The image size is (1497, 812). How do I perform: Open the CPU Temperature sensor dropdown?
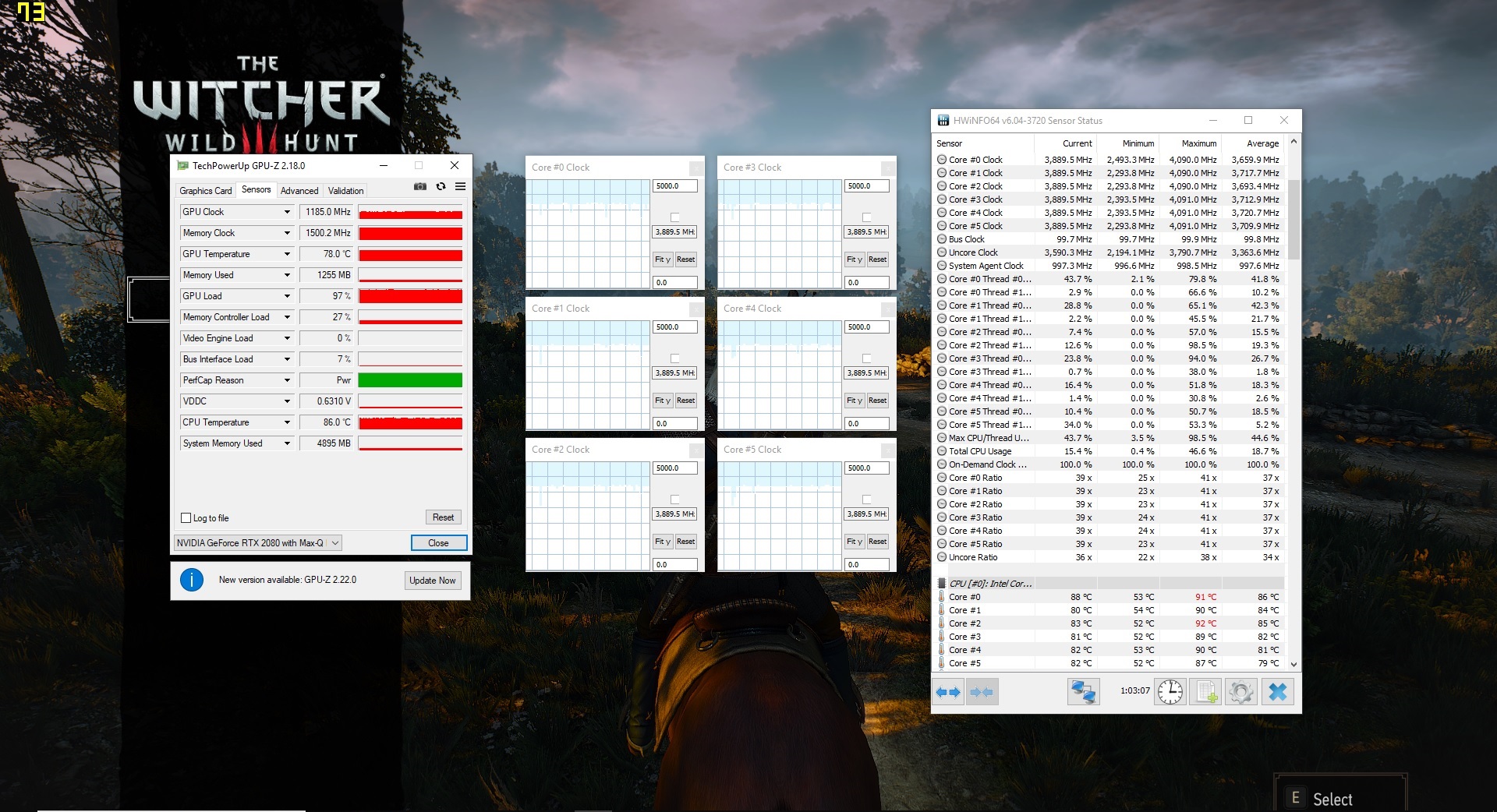point(287,422)
